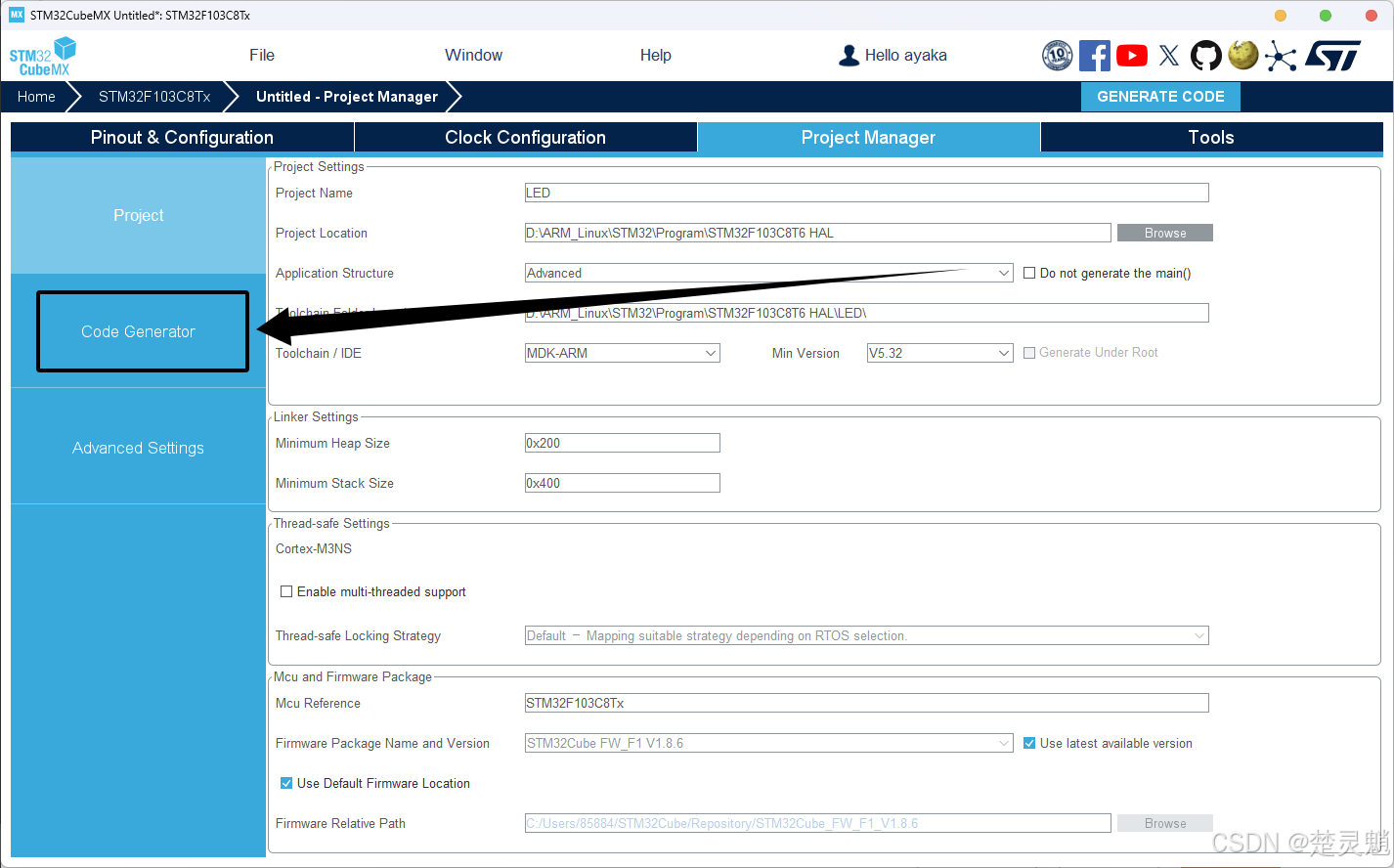This screenshot has width=1394, height=868.
Task: Open the Window menu
Action: click(x=473, y=56)
